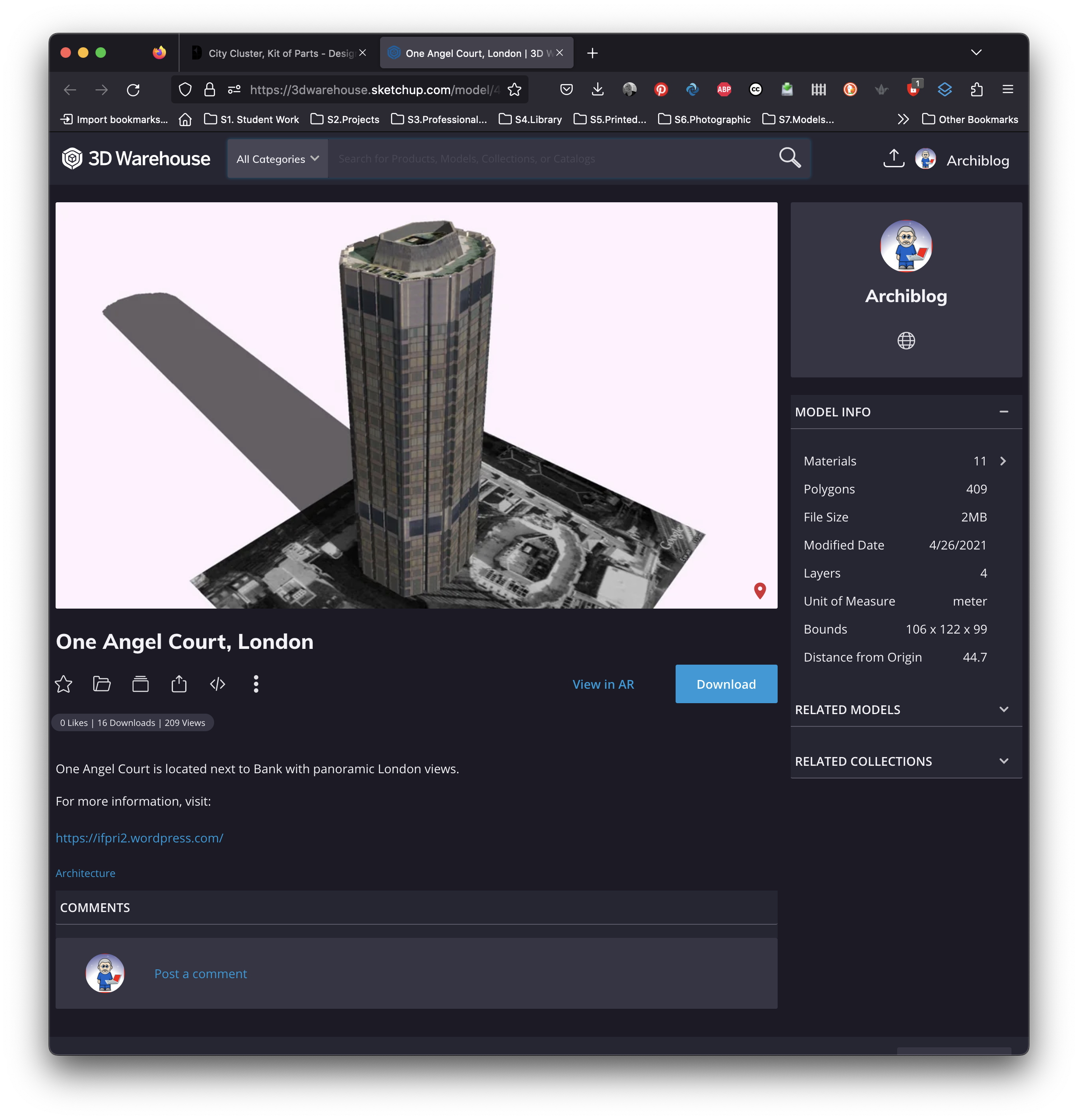
Task: Click the '106 x 122 x 99' Bounds value
Action: click(946, 629)
